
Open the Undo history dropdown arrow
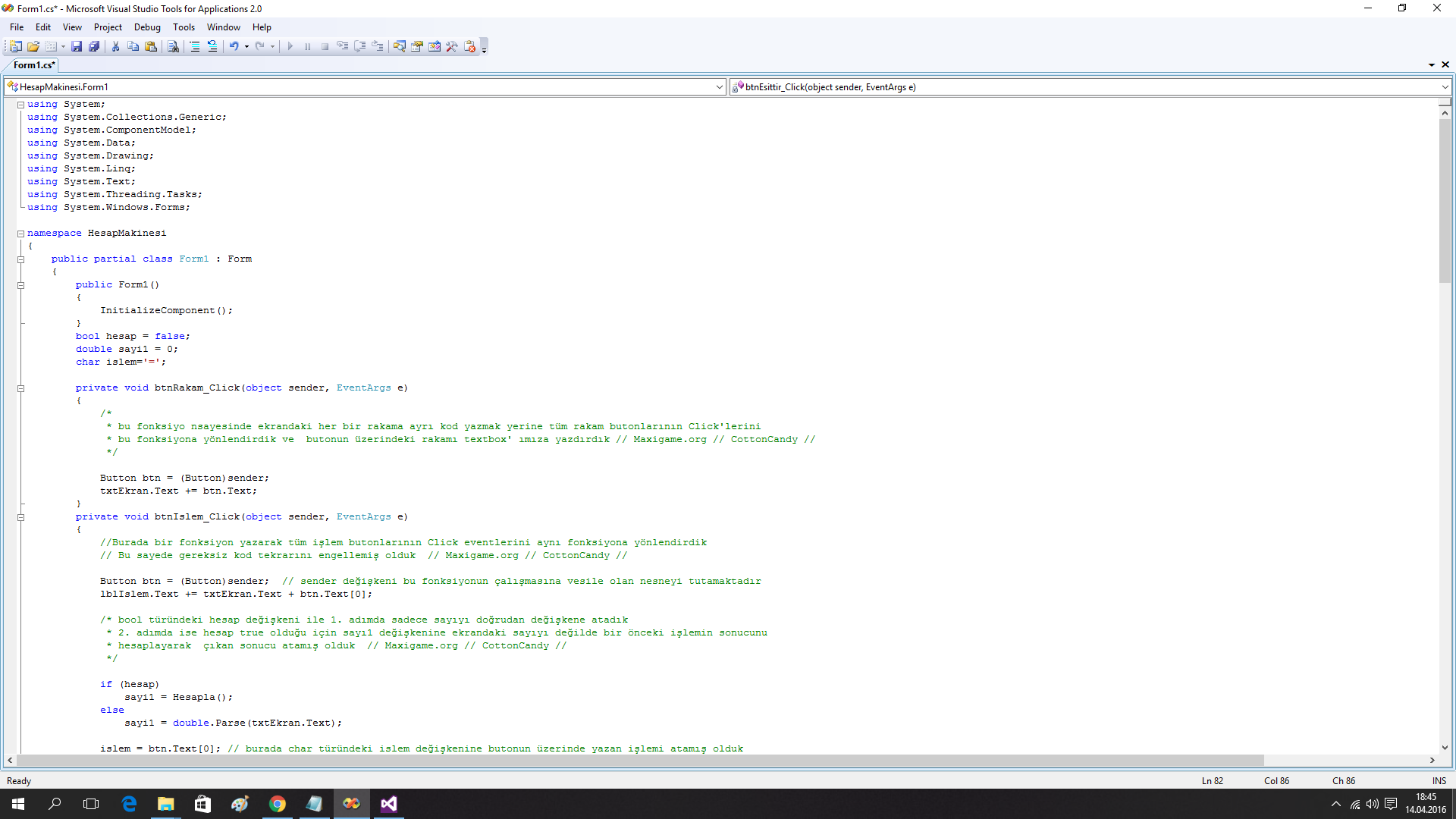pos(246,46)
